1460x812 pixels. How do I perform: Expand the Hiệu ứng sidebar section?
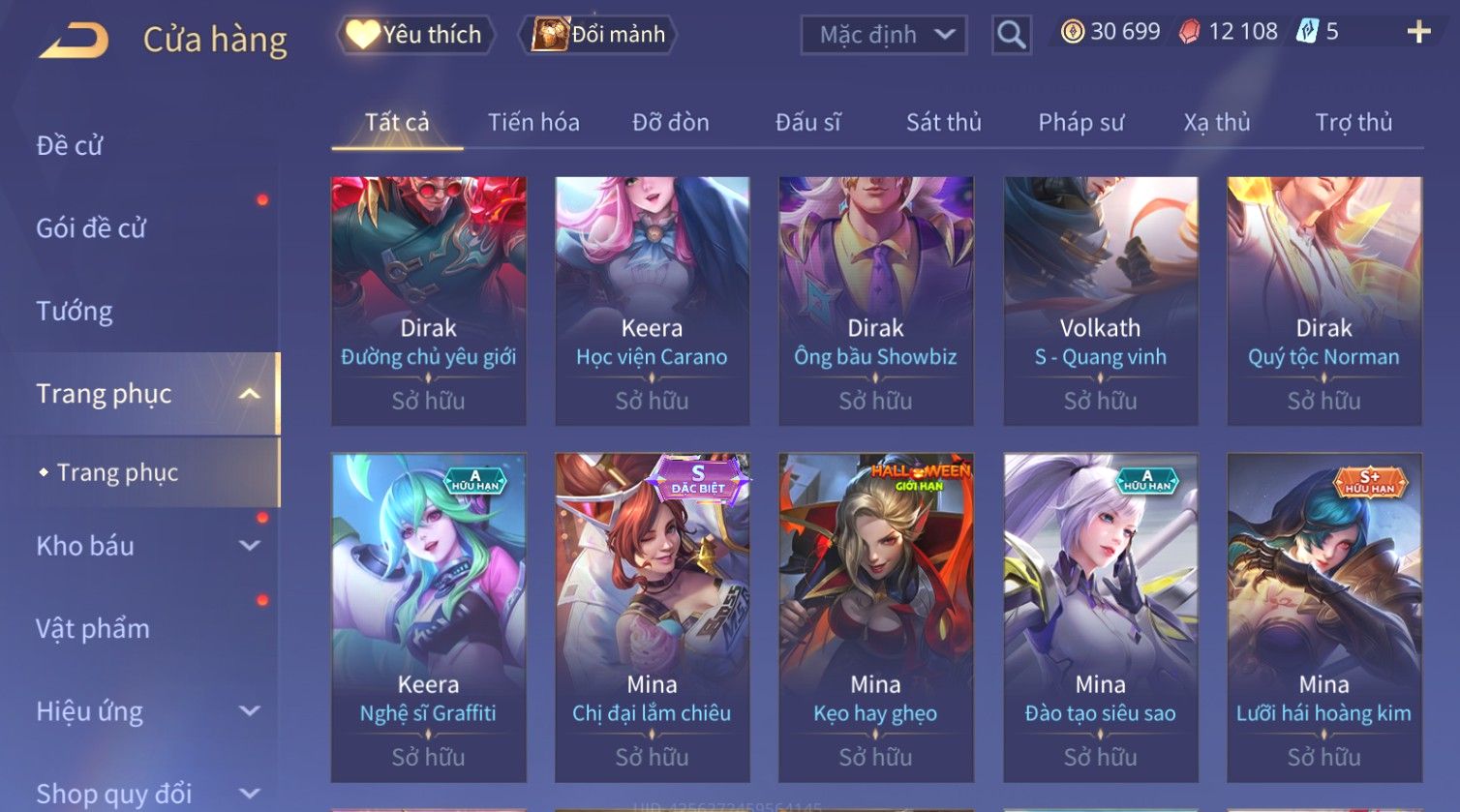tap(249, 711)
